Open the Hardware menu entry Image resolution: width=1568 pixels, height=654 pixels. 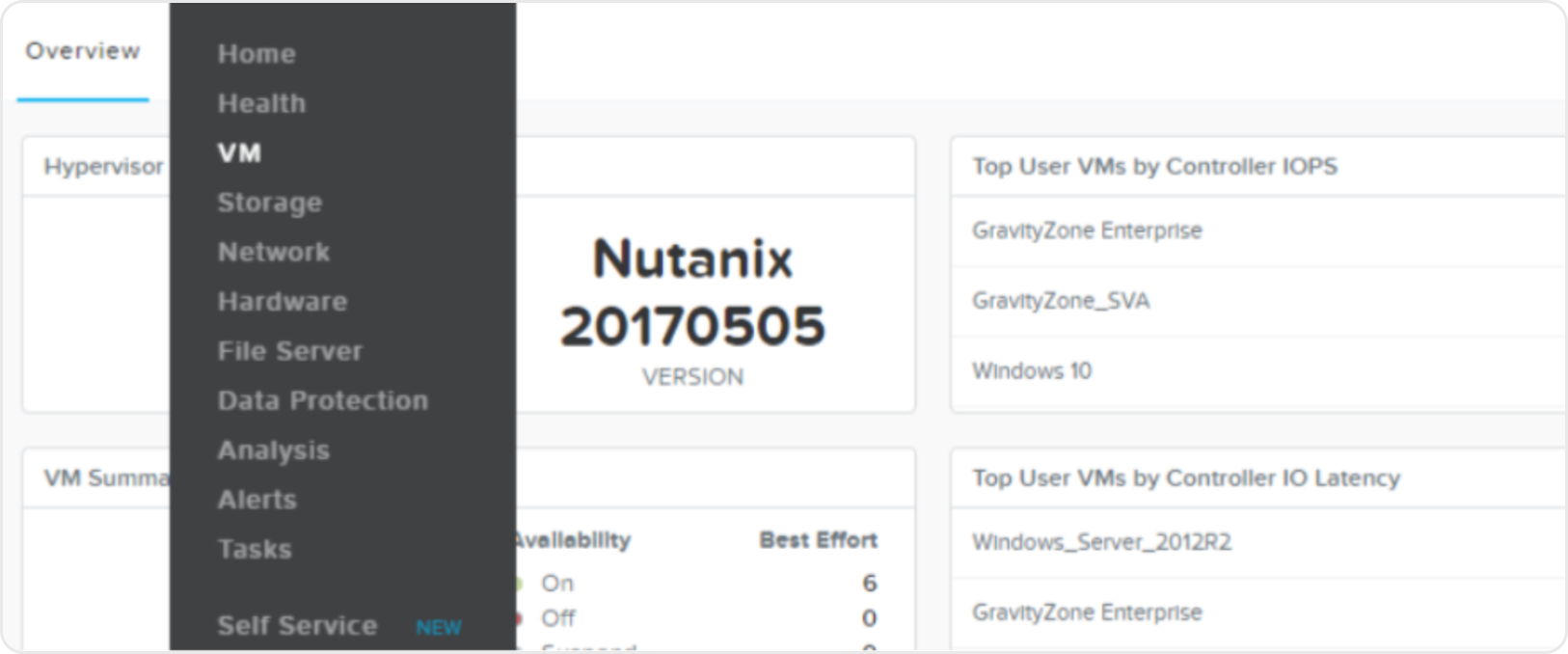point(283,302)
